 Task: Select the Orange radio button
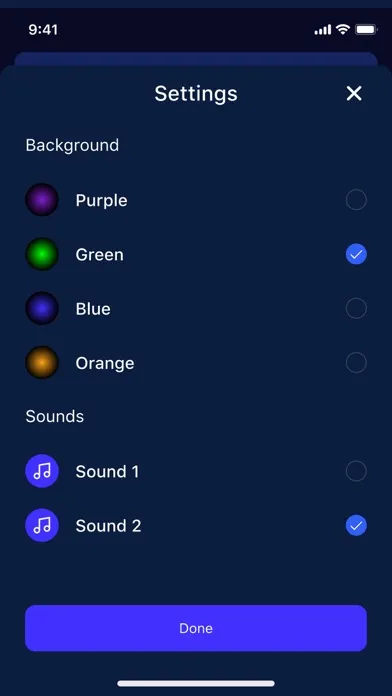(x=356, y=363)
